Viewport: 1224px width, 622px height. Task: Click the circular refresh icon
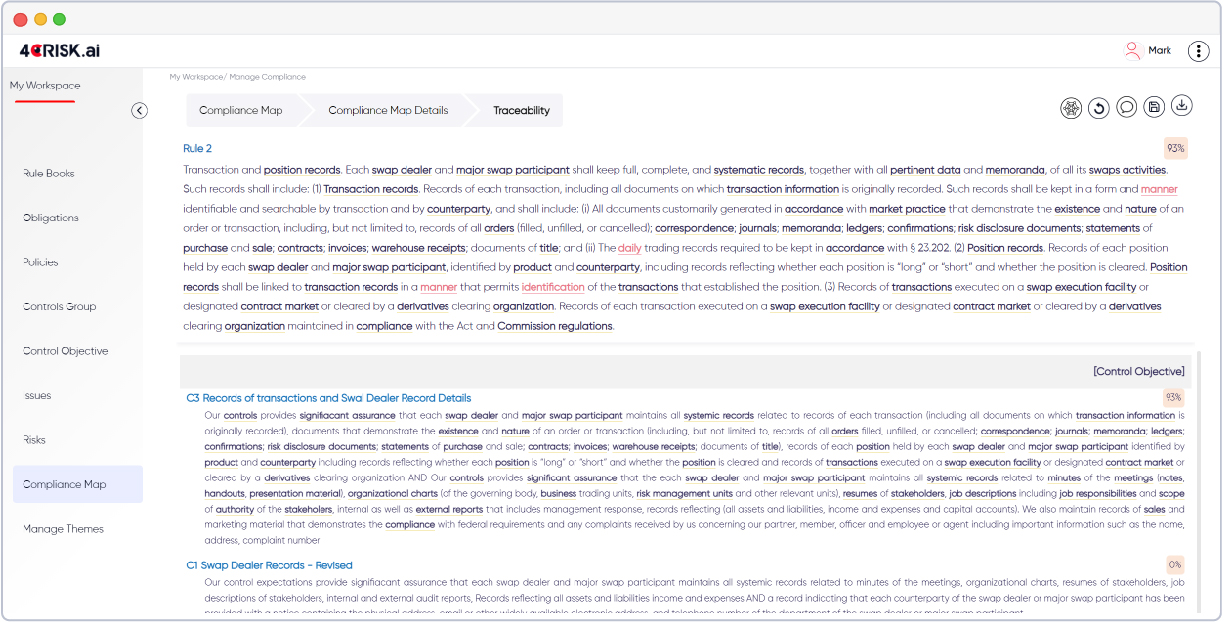pyautogui.click(x=1098, y=107)
